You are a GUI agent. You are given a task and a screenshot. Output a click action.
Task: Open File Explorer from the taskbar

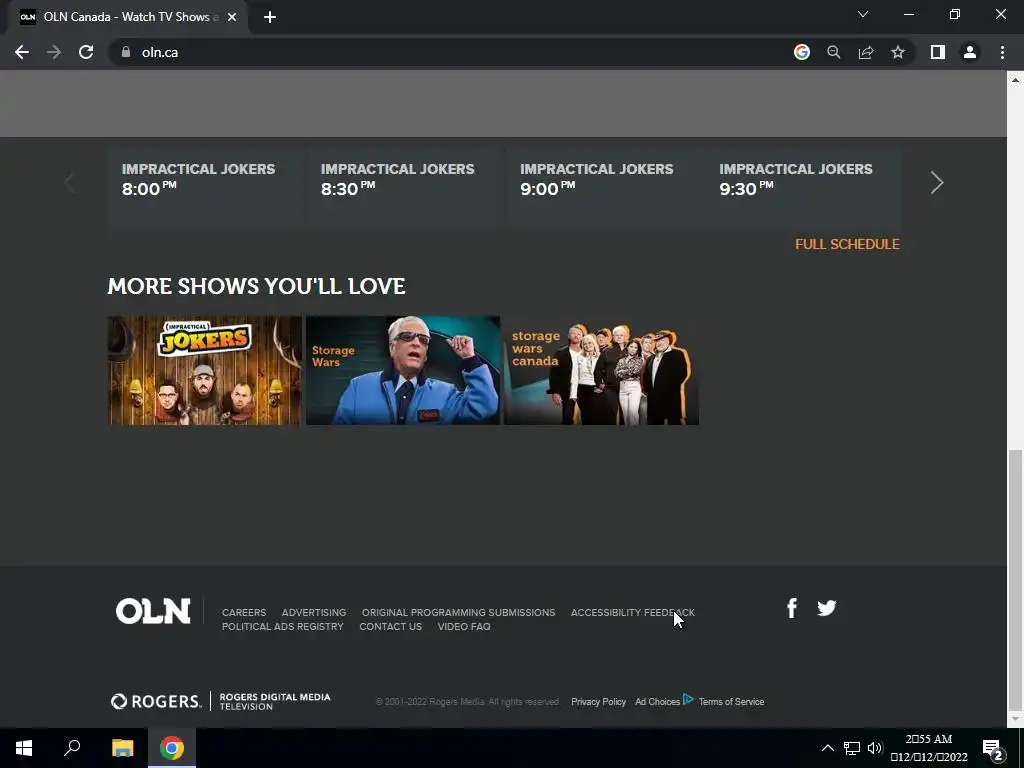pyautogui.click(x=122, y=748)
